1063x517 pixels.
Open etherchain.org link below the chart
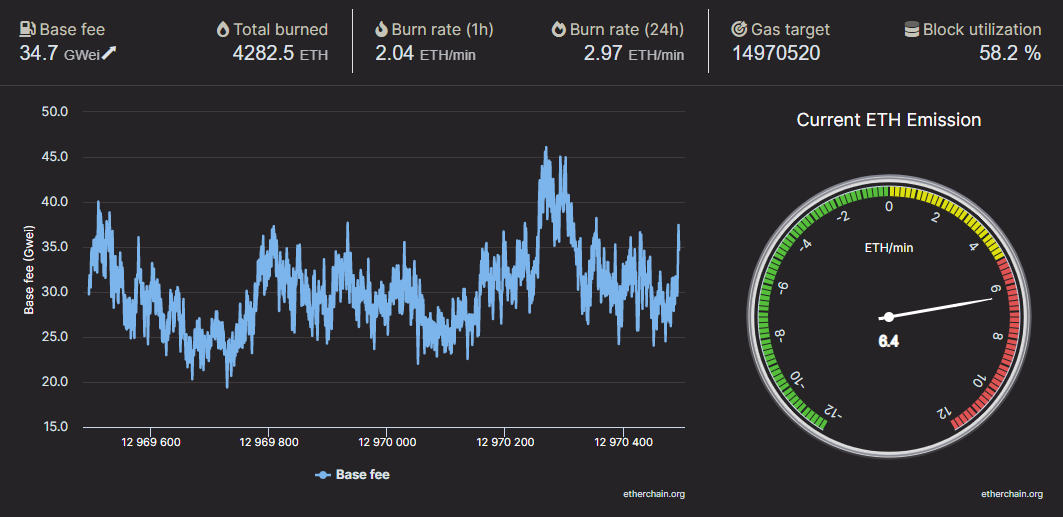654,494
